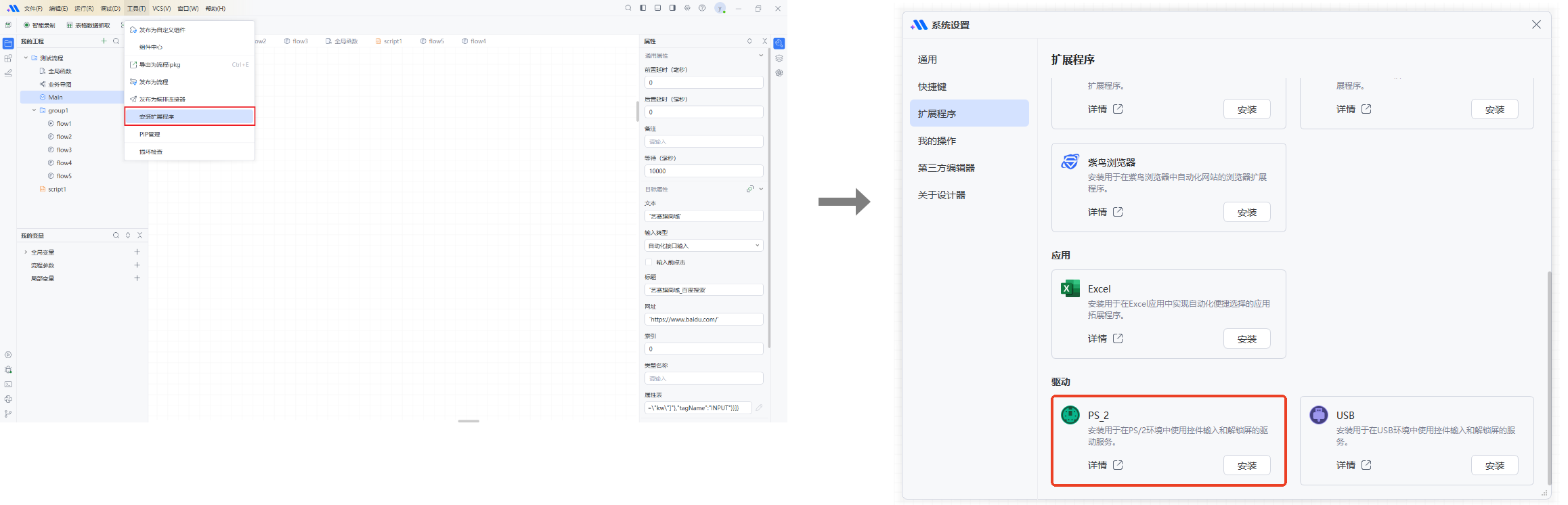Open the git branch icon in left sidebar
Screen dimensions: 1568x505
coord(8,414)
